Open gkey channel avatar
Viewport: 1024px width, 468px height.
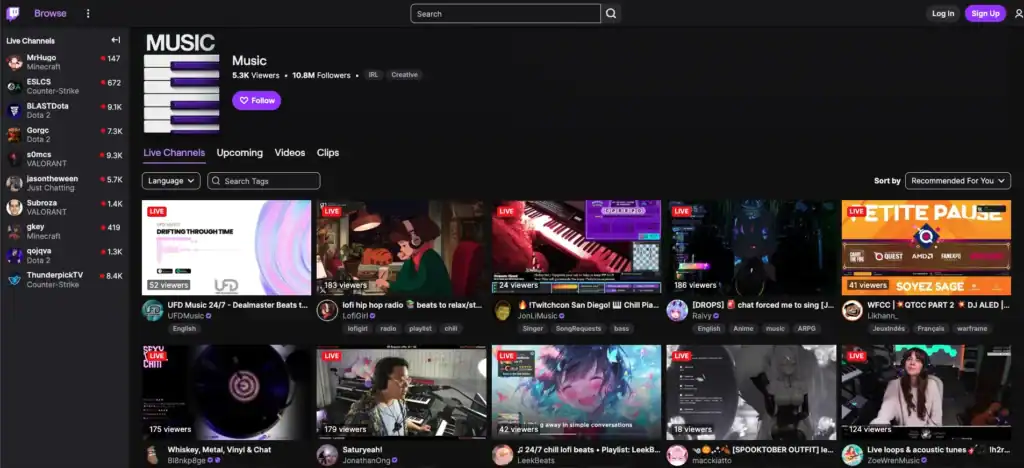[x=14, y=231]
